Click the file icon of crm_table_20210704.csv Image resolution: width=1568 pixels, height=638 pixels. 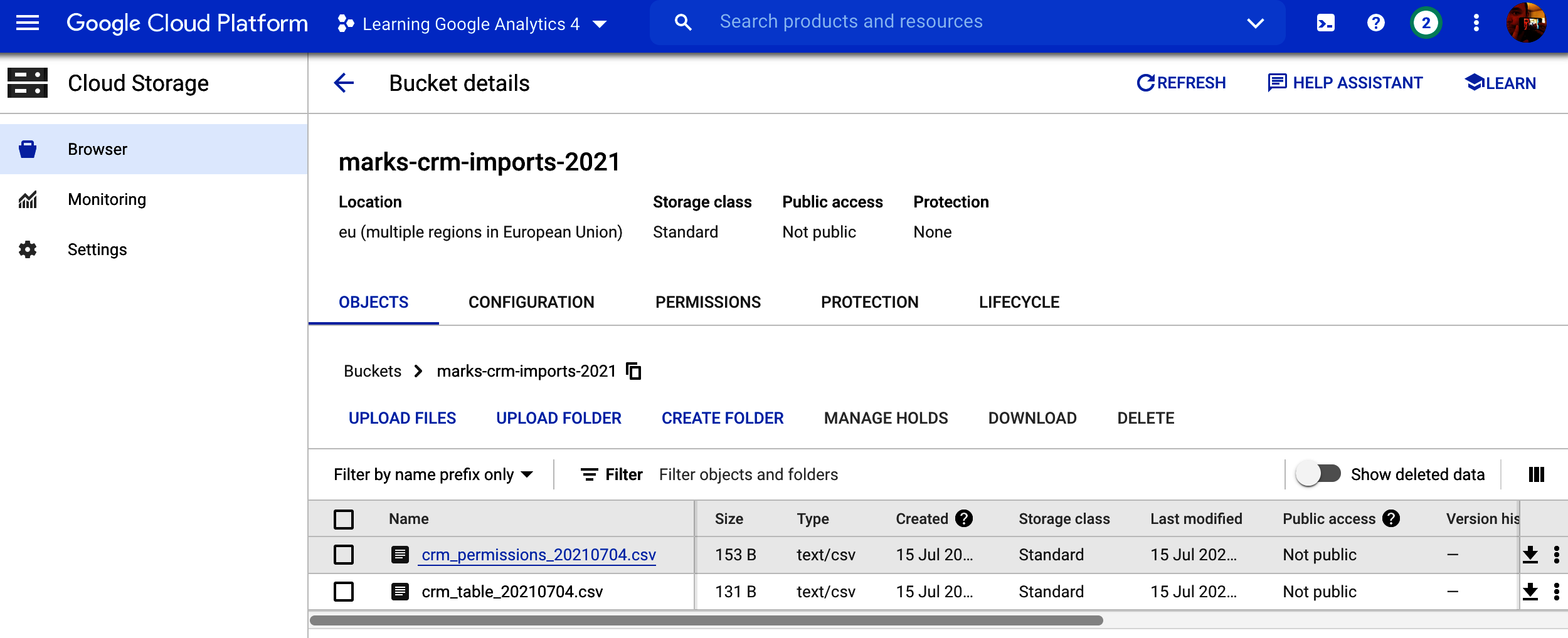[400, 592]
